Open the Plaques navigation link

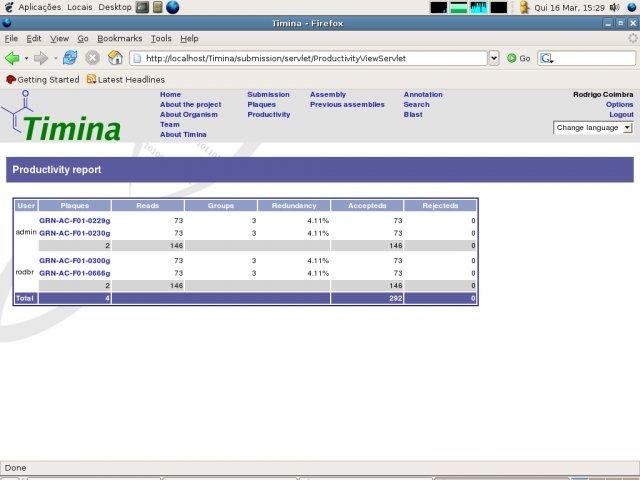[261, 104]
